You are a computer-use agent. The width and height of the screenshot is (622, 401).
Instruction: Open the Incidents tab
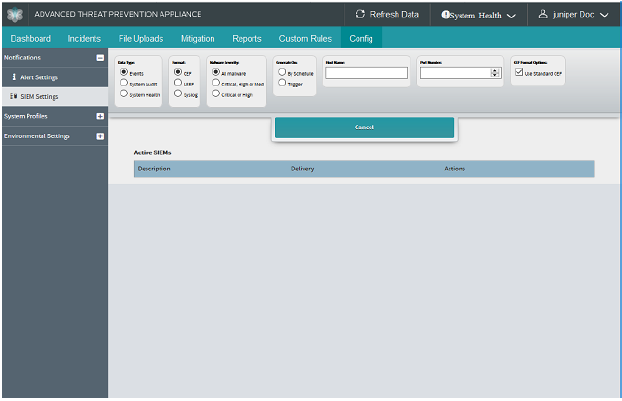[x=84, y=38]
